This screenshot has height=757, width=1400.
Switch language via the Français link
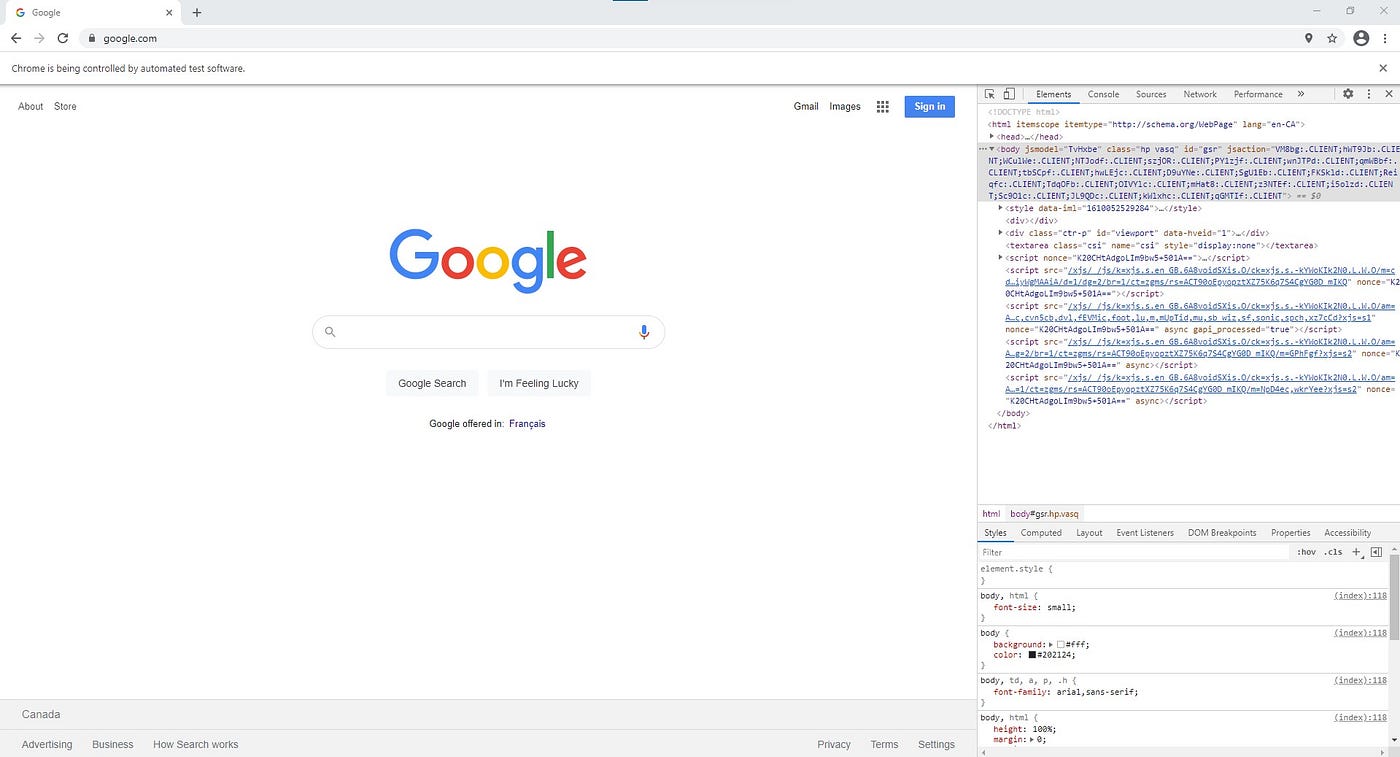click(527, 424)
